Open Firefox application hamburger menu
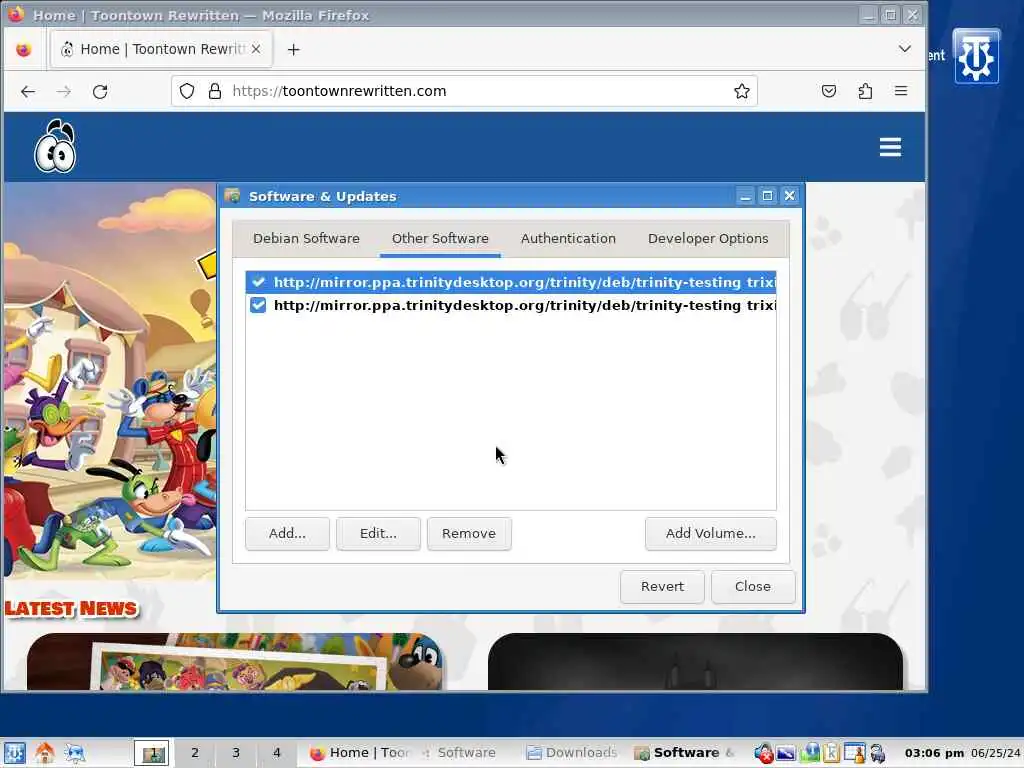This screenshot has width=1024, height=768. click(x=901, y=91)
